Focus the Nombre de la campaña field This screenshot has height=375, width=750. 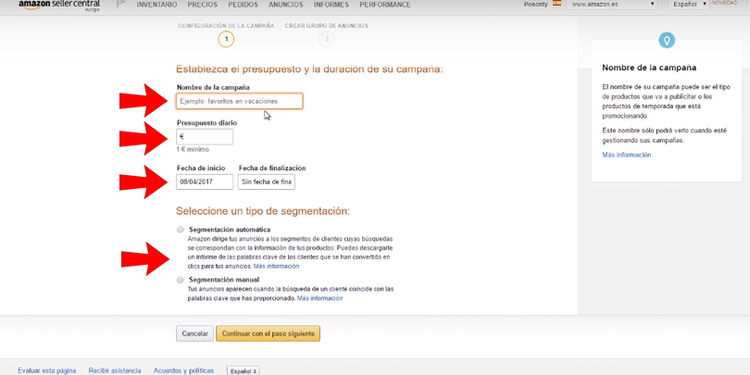(x=240, y=101)
